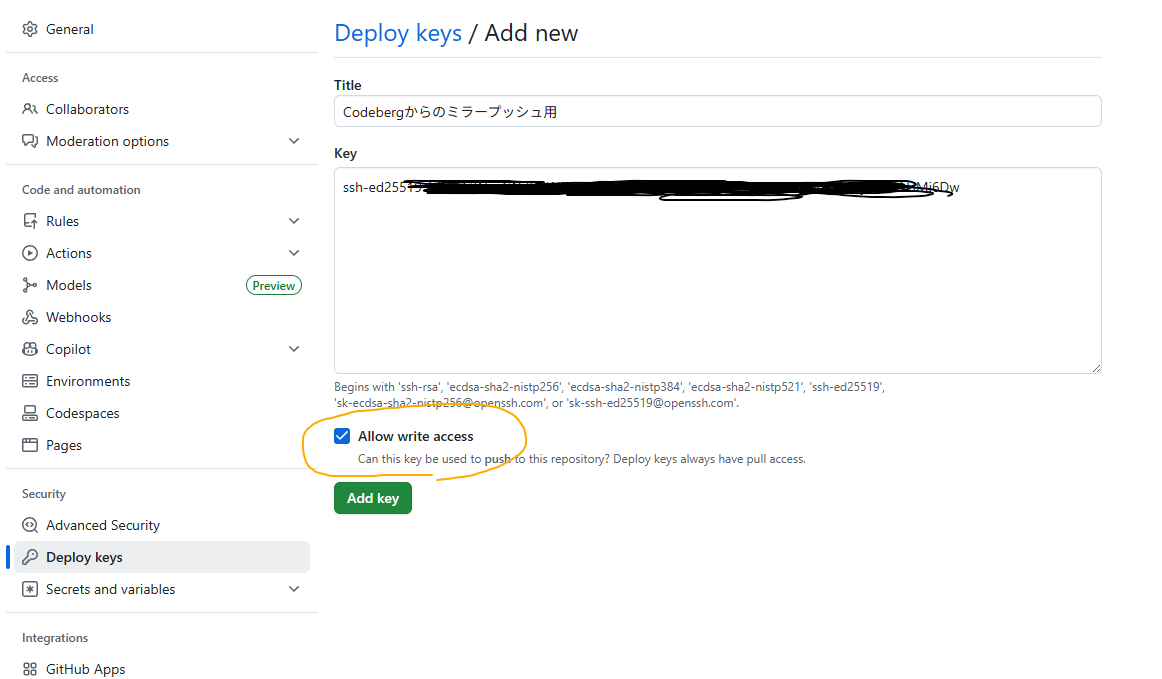Open GitHub Apps settings

pyautogui.click(x=85, y=669)
